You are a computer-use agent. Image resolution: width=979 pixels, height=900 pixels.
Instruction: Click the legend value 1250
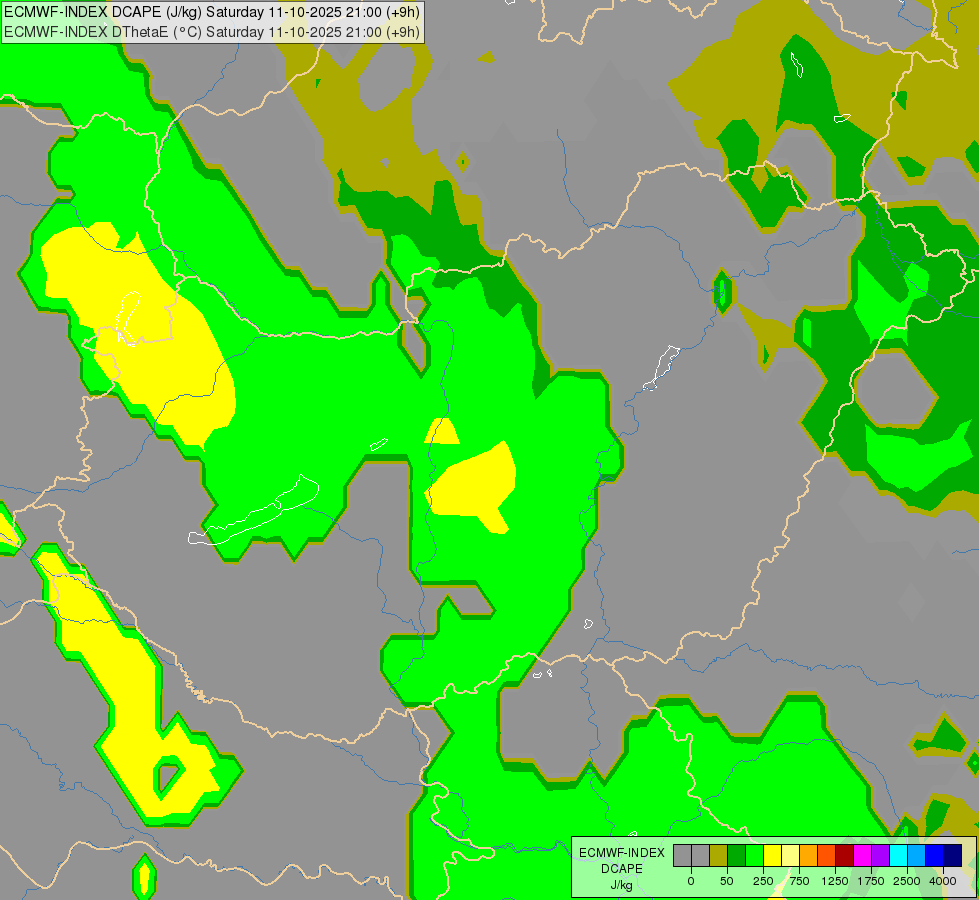click(x=835, y=881)
